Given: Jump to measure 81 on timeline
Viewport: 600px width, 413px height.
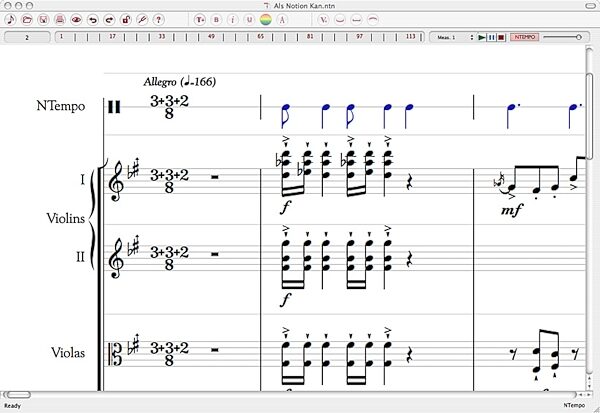Looking at the screenshot, I should pos(310,37).
